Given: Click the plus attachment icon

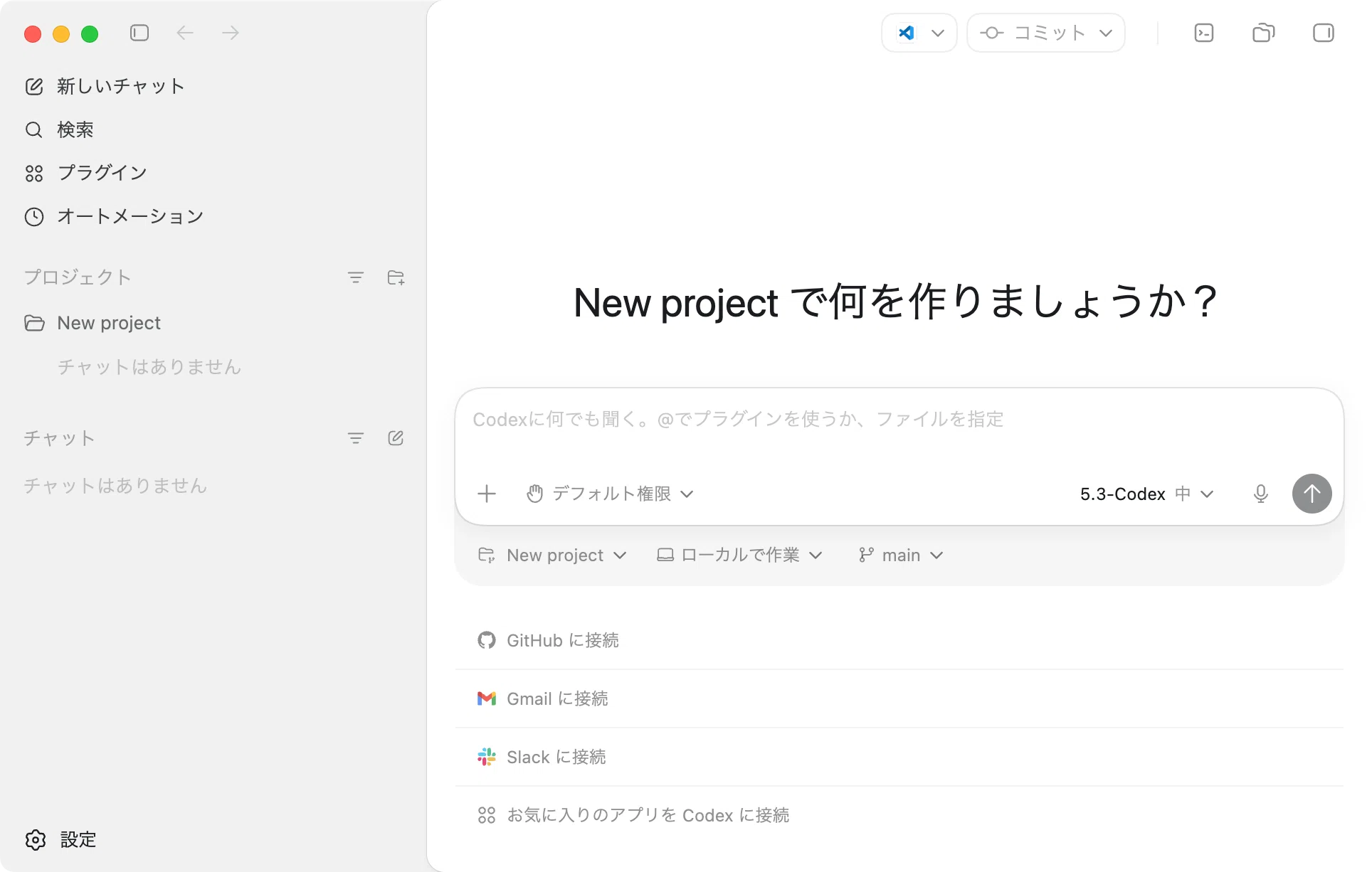Looking at the screenshot, I should [x=487, y=494].
